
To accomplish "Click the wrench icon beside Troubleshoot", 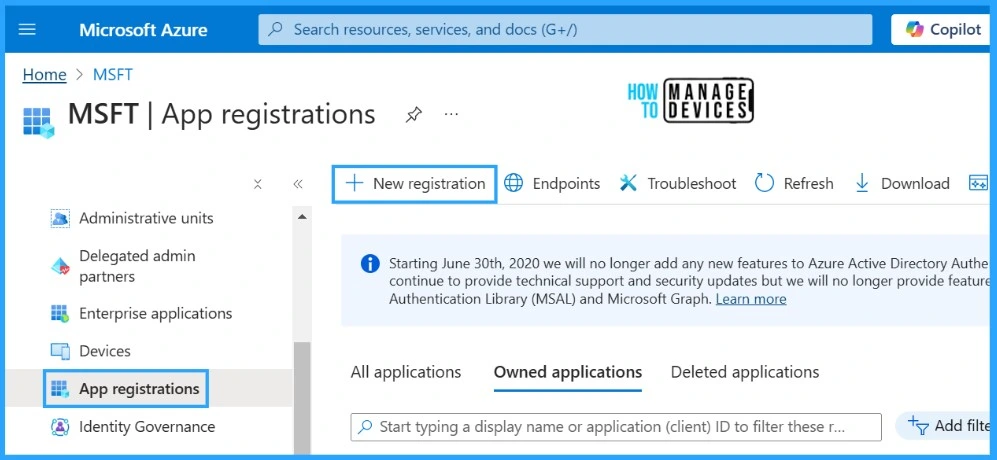I will [x=628, y=183].
